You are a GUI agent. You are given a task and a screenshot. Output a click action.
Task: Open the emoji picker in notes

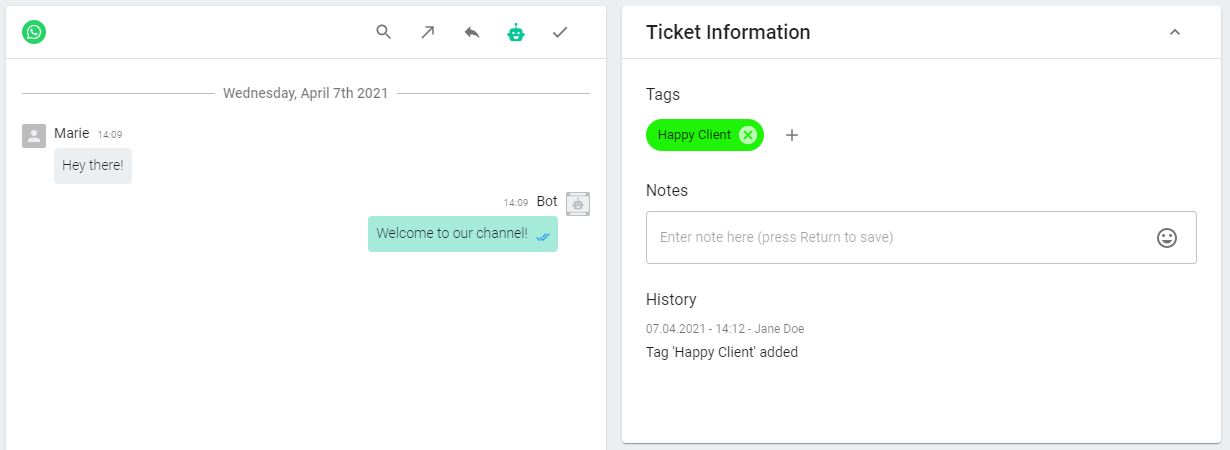[1167, 238]
